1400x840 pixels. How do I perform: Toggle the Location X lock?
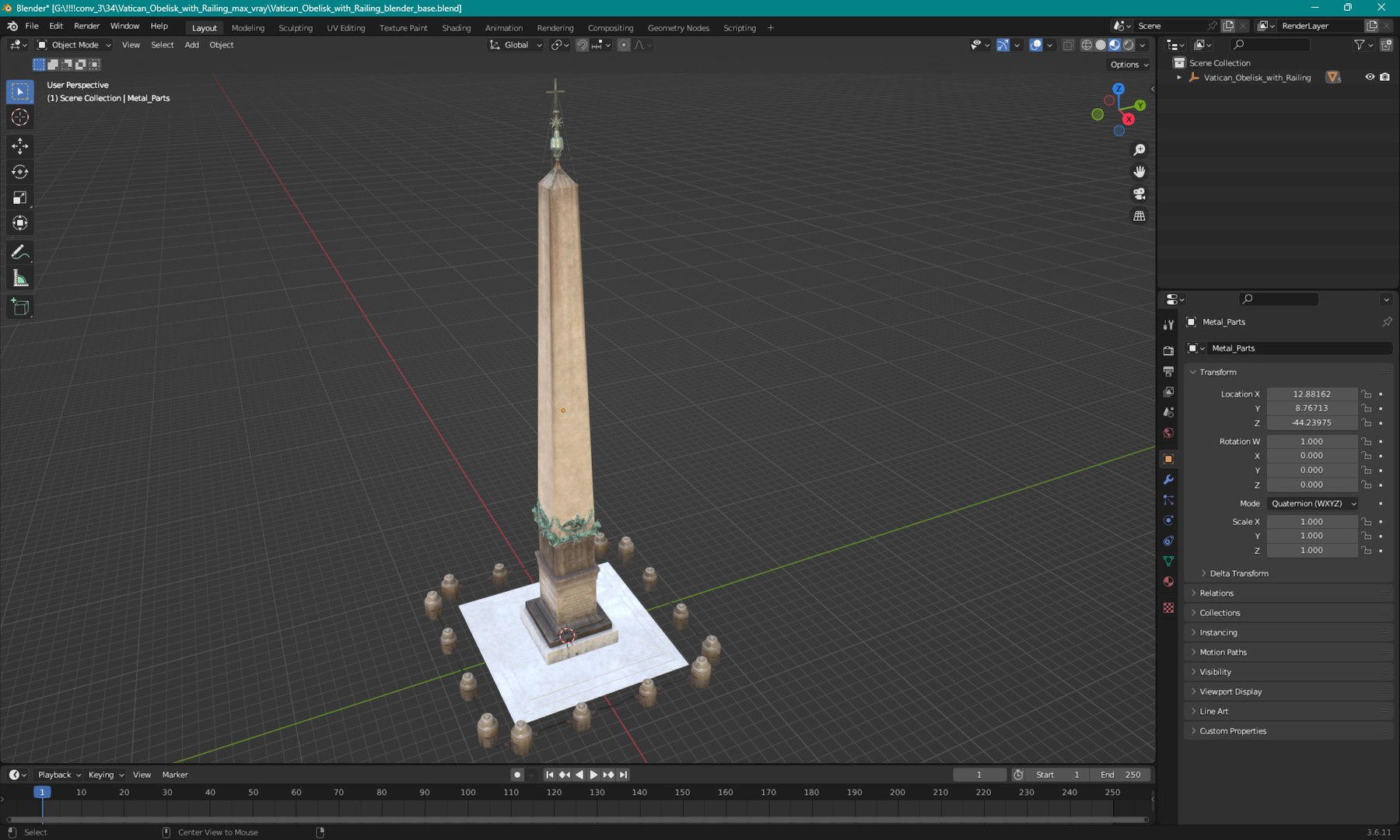pyautogui.click(x=1367, y=394)
